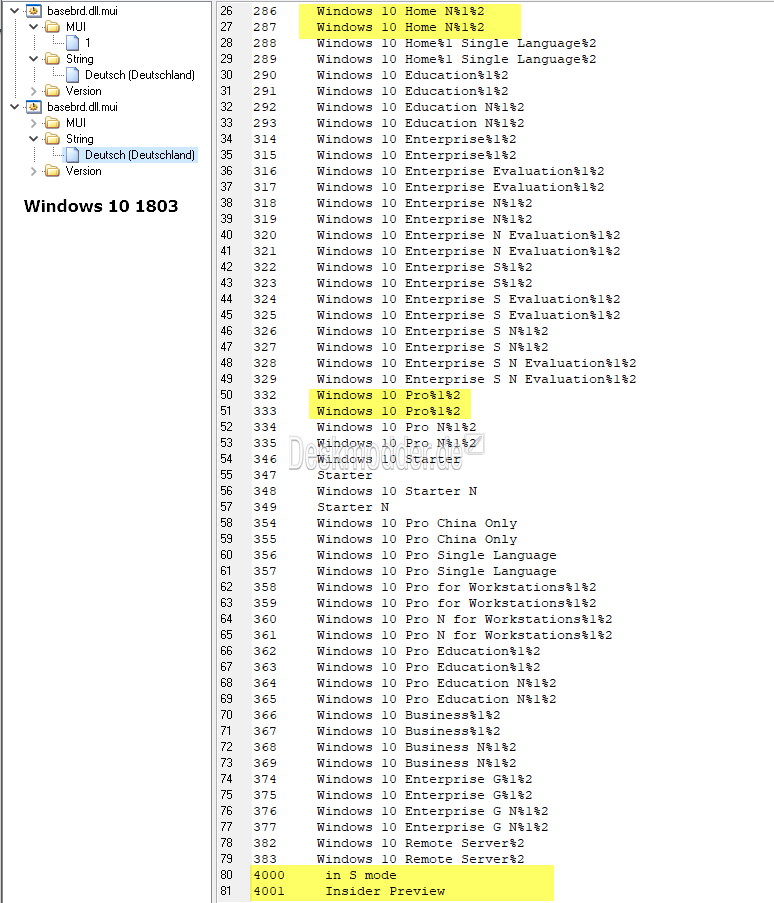Select the lower basebrd.dll.mui file icon

pos(34,107)
